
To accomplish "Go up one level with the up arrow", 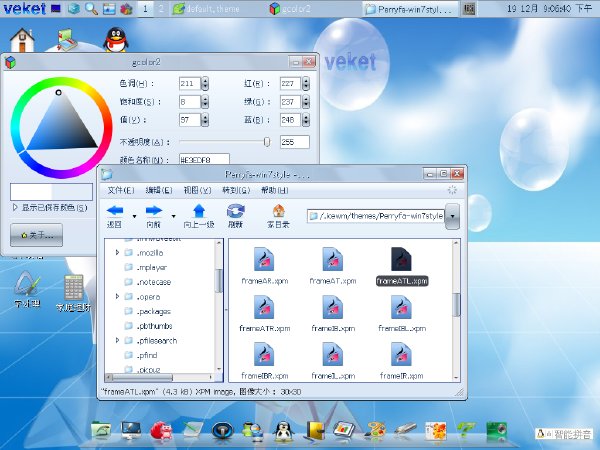I will (199, 211).
